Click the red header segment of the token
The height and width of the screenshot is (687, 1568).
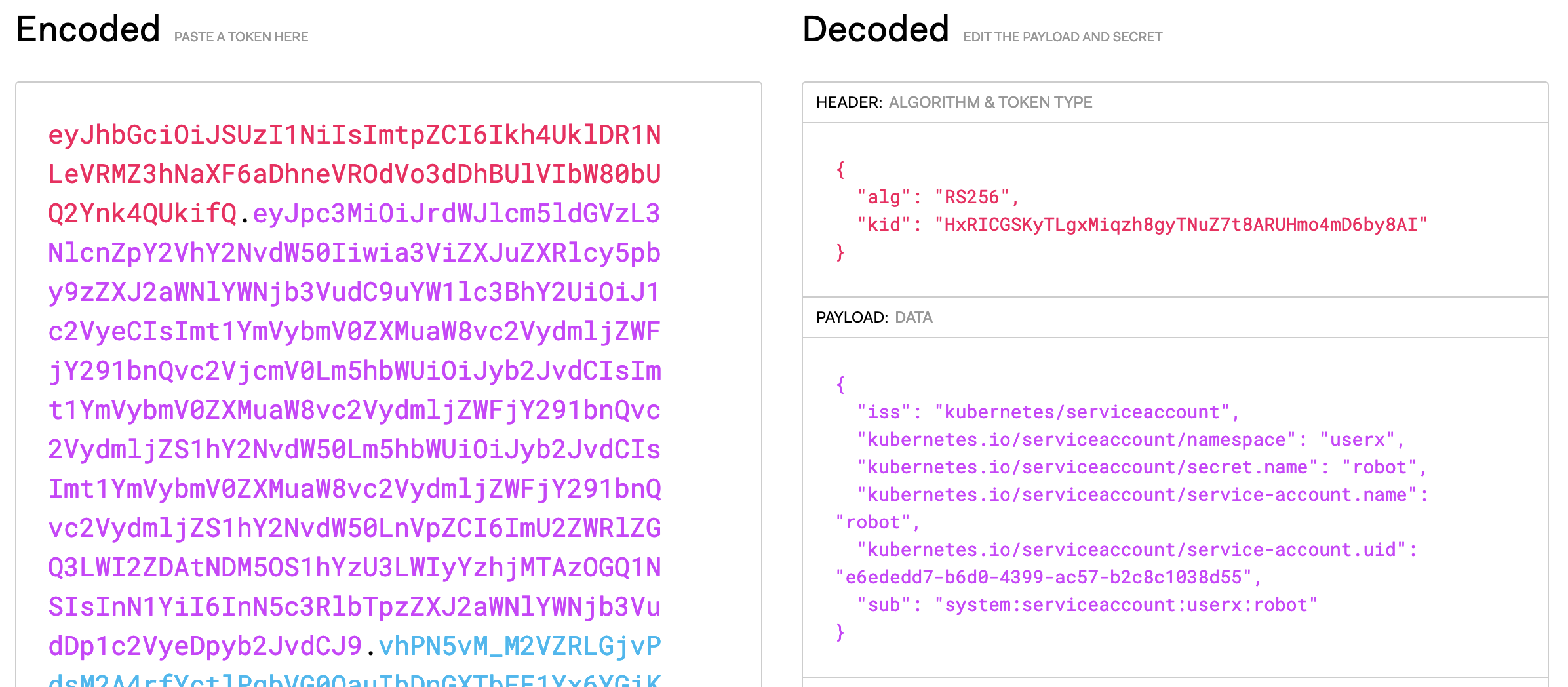[x=355, y=174]
